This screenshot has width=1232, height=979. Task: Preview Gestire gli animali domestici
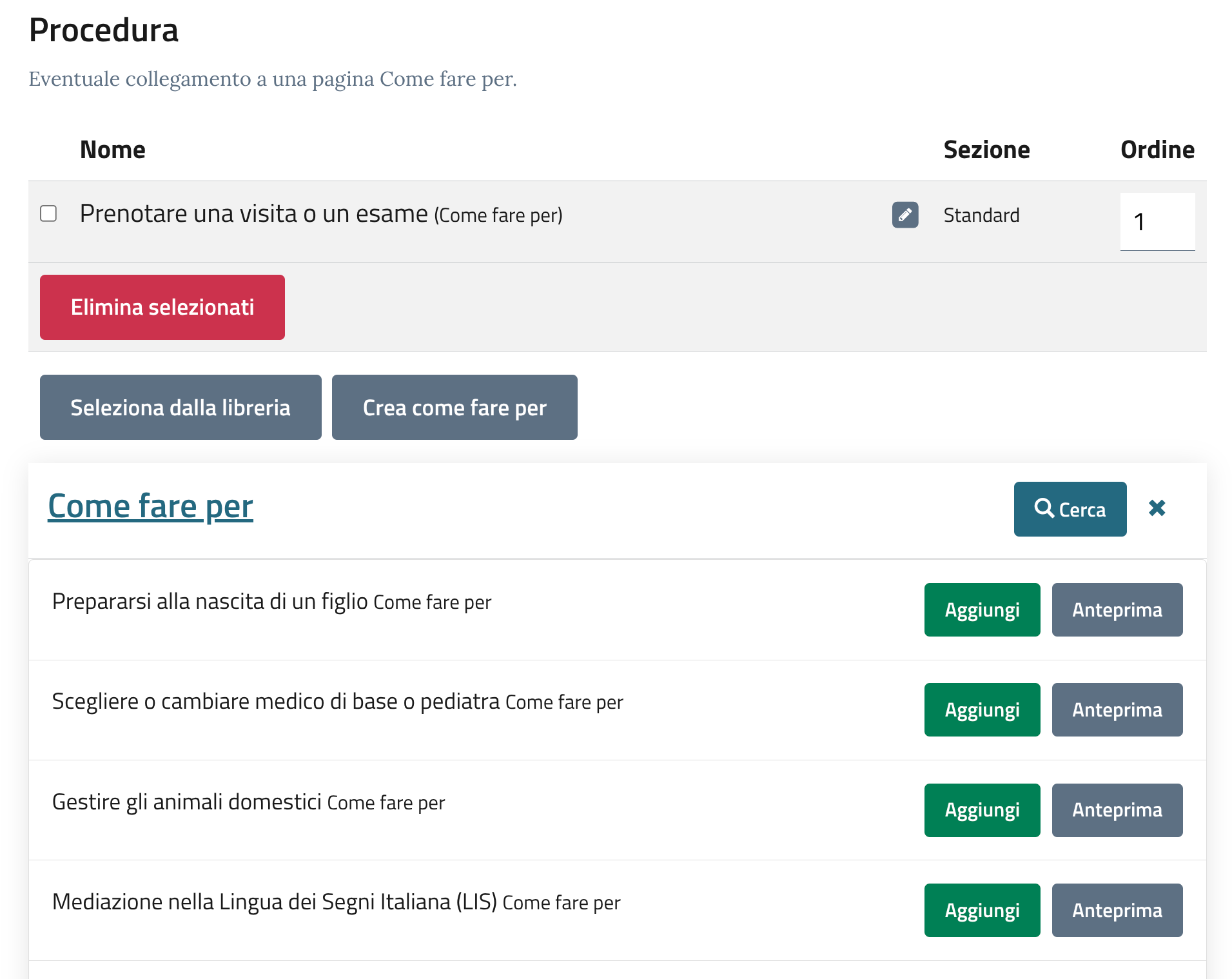tap(1117, 810)
